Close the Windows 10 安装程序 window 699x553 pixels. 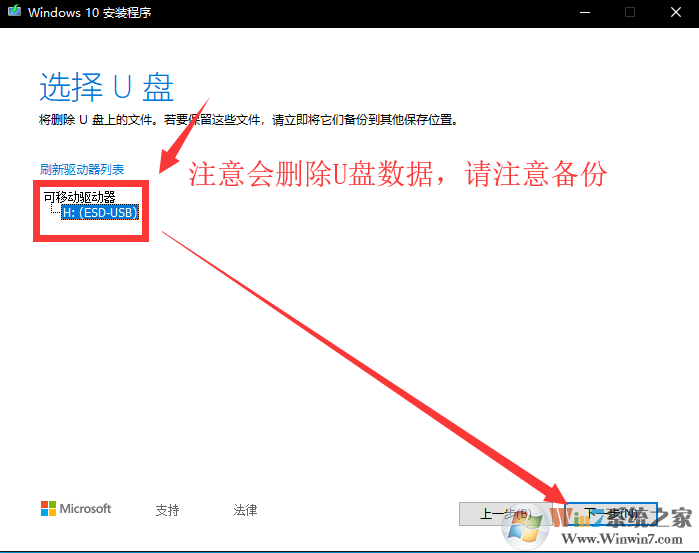click(676, 12)
